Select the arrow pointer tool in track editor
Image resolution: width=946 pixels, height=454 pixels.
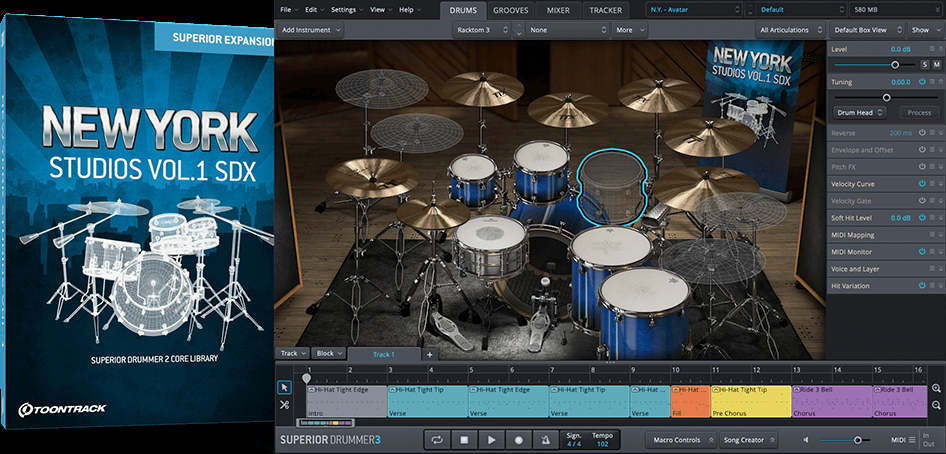pos(284,387)
